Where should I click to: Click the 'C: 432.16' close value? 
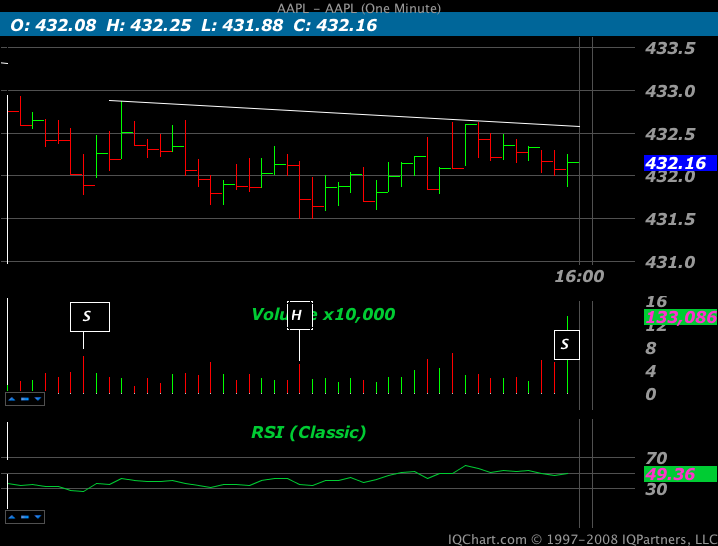[335, 25]
